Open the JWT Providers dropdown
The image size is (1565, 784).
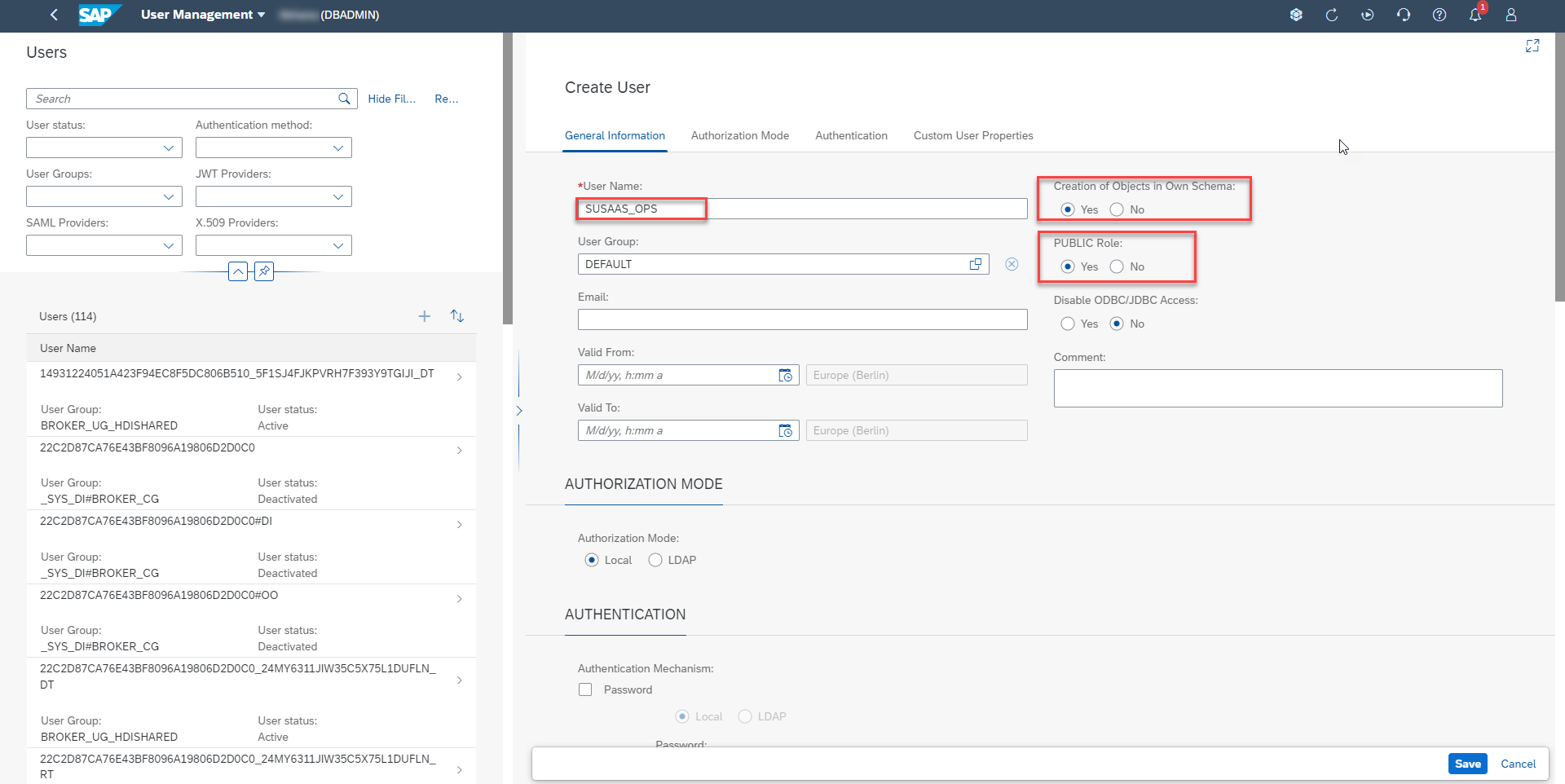pyautogui.click(x=274, y=196)
